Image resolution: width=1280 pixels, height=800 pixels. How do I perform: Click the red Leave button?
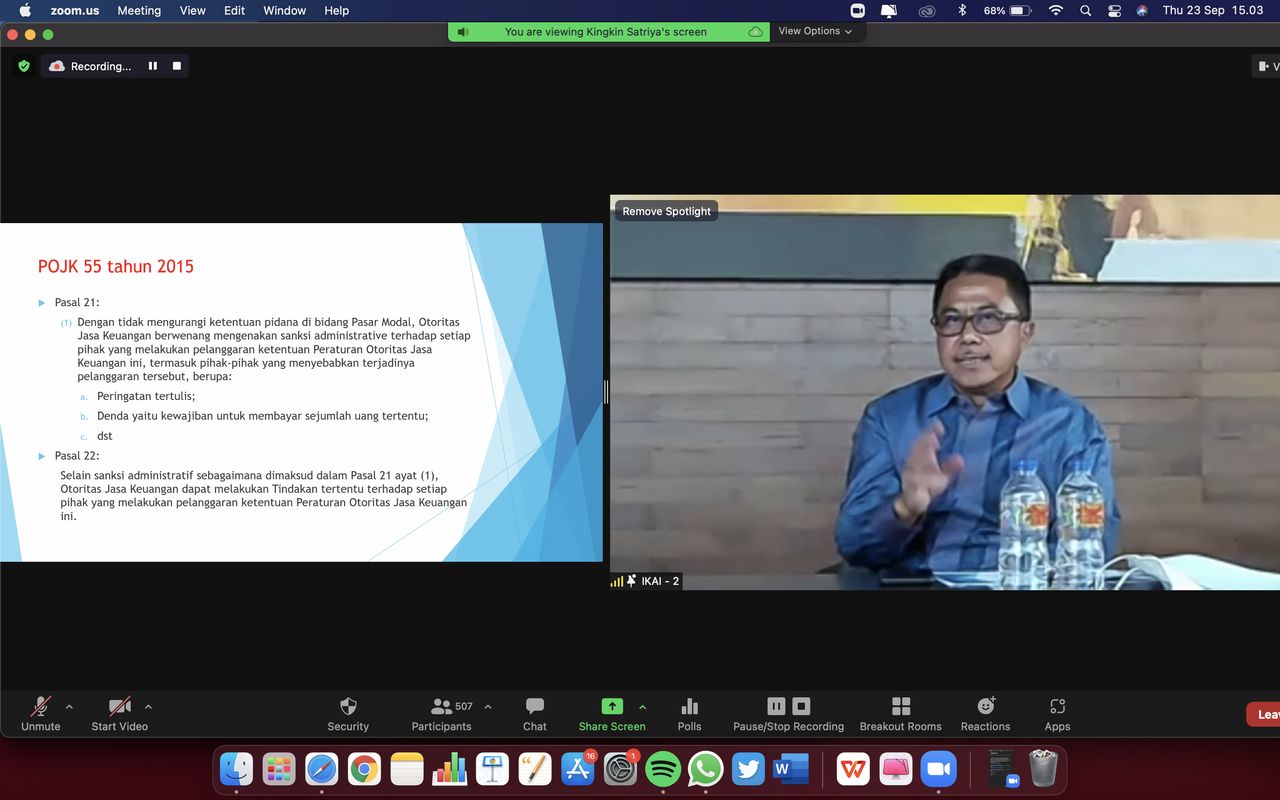1263,714
